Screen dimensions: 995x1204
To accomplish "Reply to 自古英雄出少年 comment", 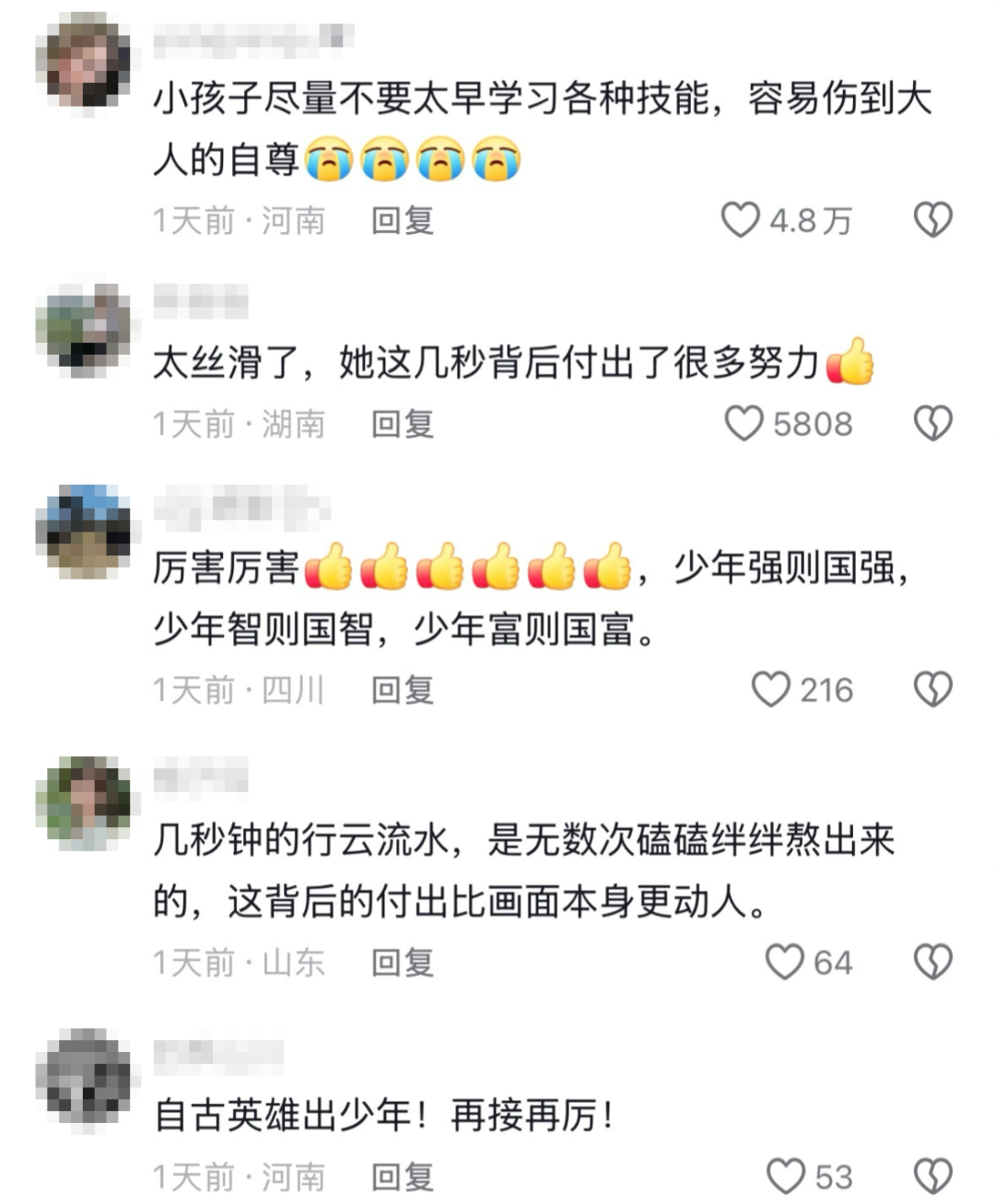I will tap(403, 1177).
